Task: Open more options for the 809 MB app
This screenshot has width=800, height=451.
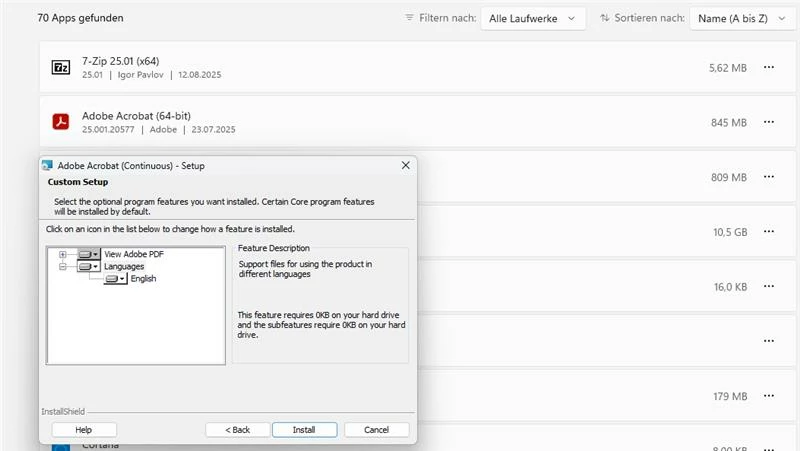Action: coord(768,177)
